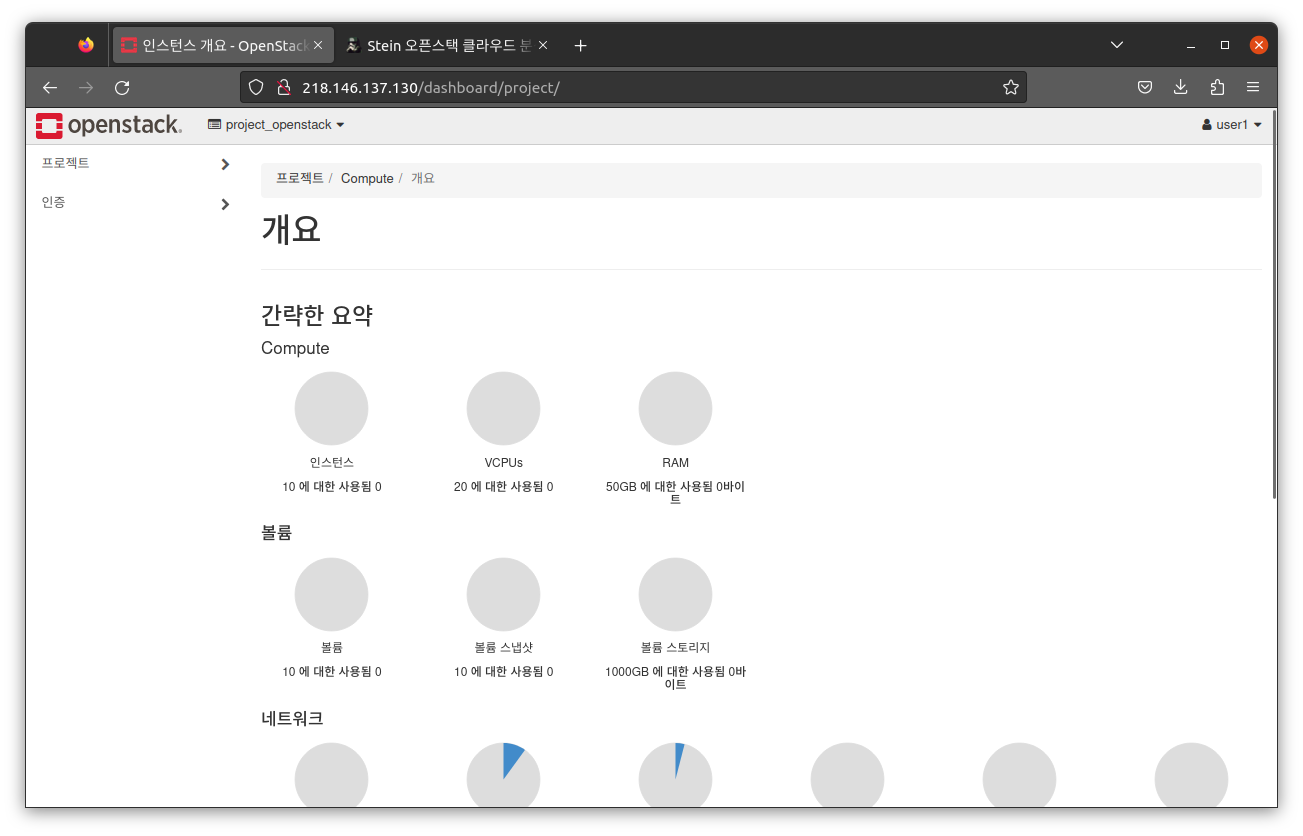This screenshot has height=836, width=1303.
Task: Click the browser forward arrow
Action: point(86,88)
